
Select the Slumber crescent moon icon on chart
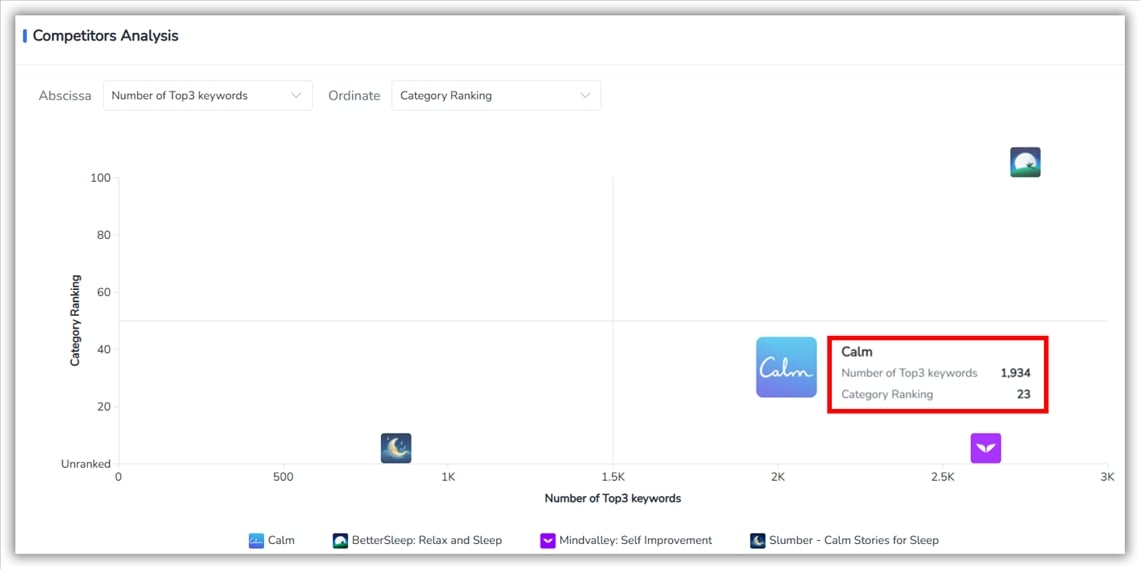(396, 448)
